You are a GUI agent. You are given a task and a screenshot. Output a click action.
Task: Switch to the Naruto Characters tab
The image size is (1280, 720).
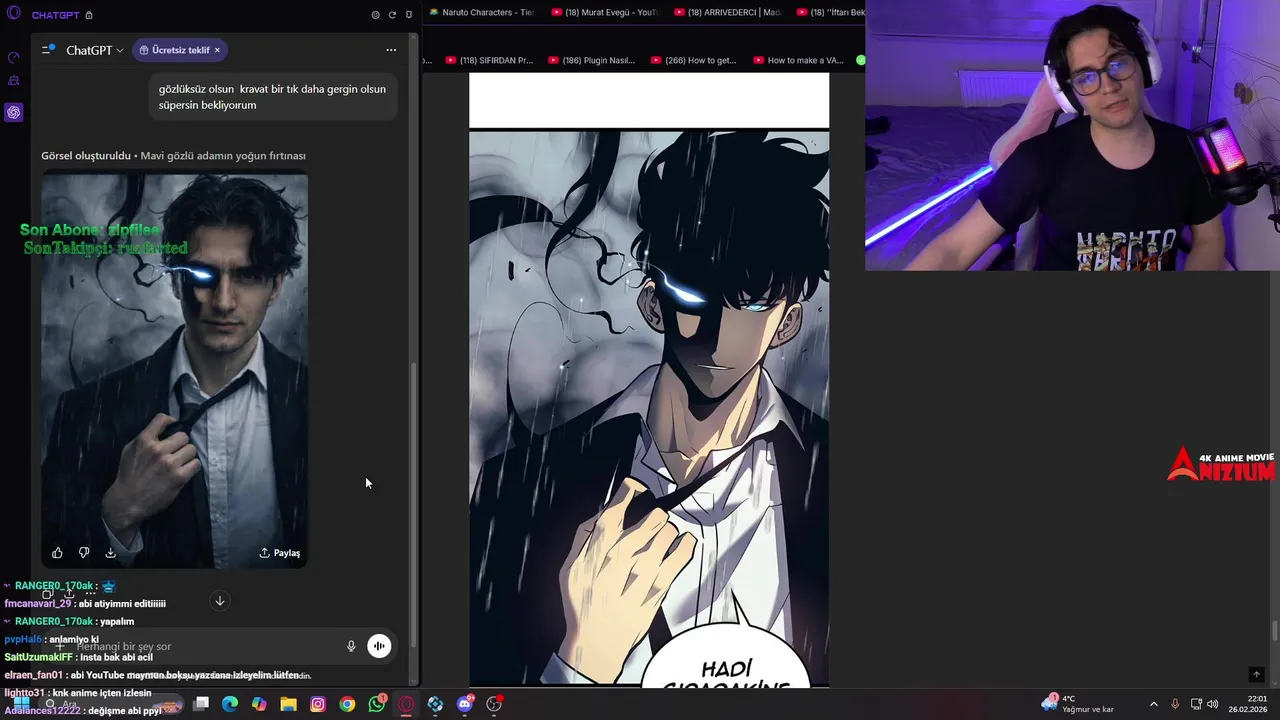click(482, 12)
